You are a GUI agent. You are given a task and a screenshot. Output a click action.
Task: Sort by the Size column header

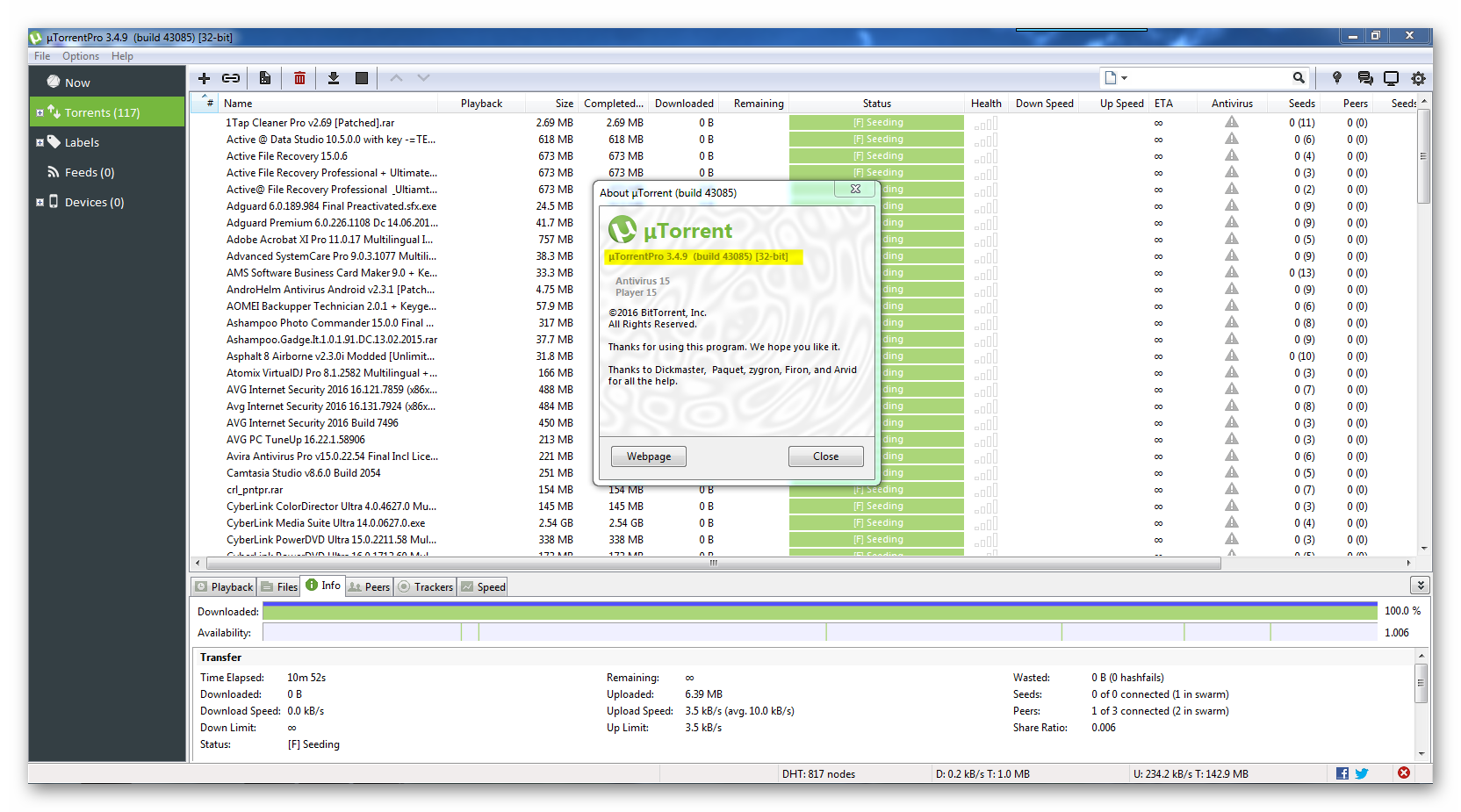[551, 104]
